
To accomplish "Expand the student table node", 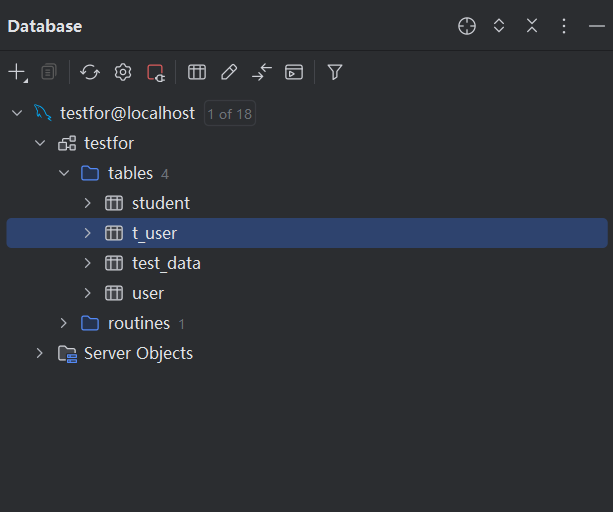I will [88, 203].
